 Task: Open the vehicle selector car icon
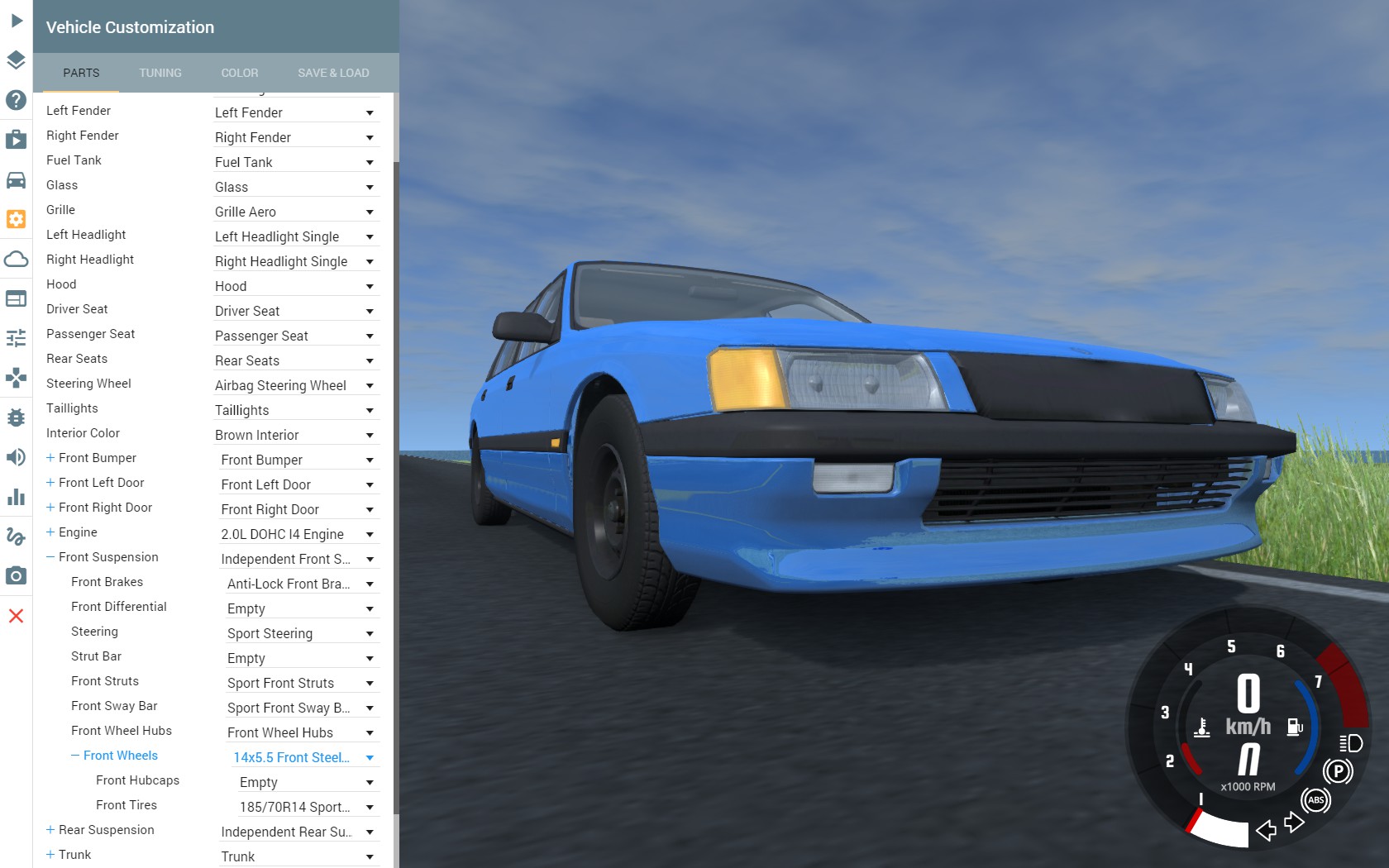[x=16, y=179]
